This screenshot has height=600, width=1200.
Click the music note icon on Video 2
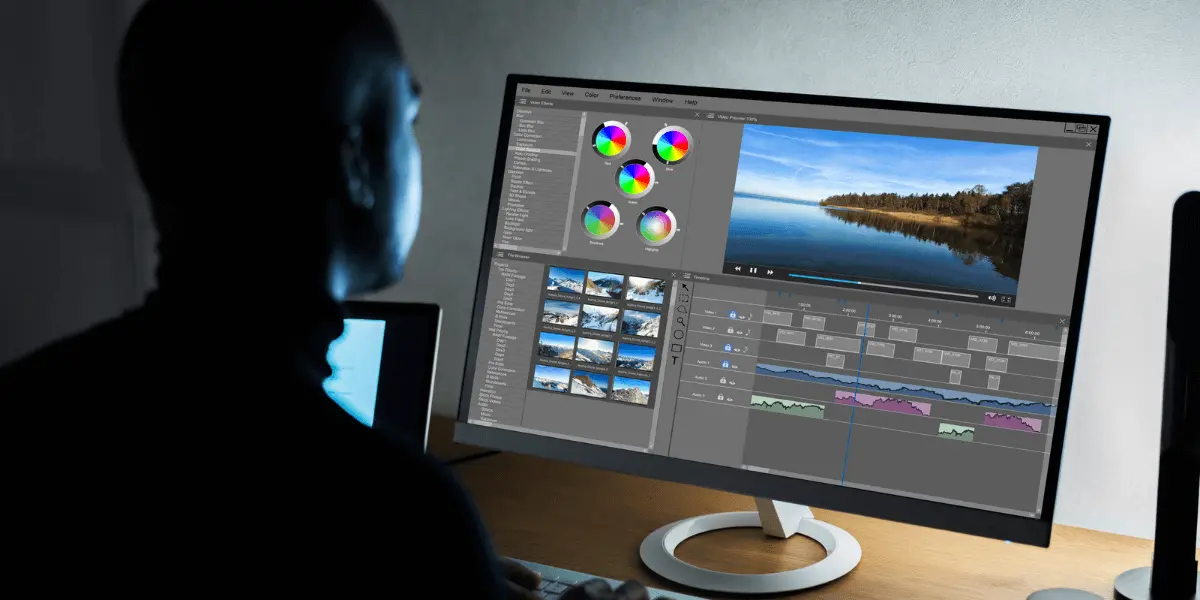coord(747,332)
